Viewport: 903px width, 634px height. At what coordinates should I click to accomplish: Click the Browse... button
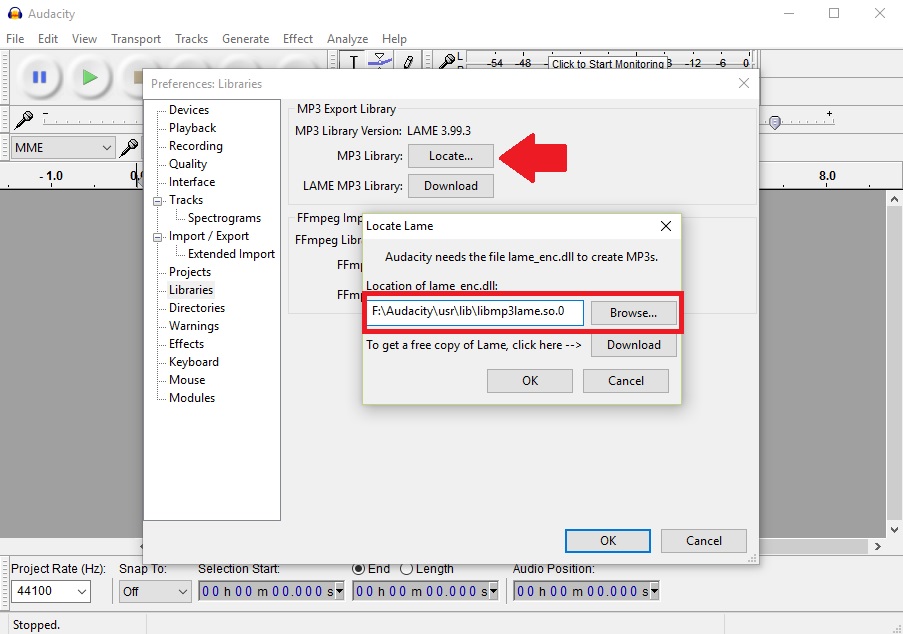[633, 313]
